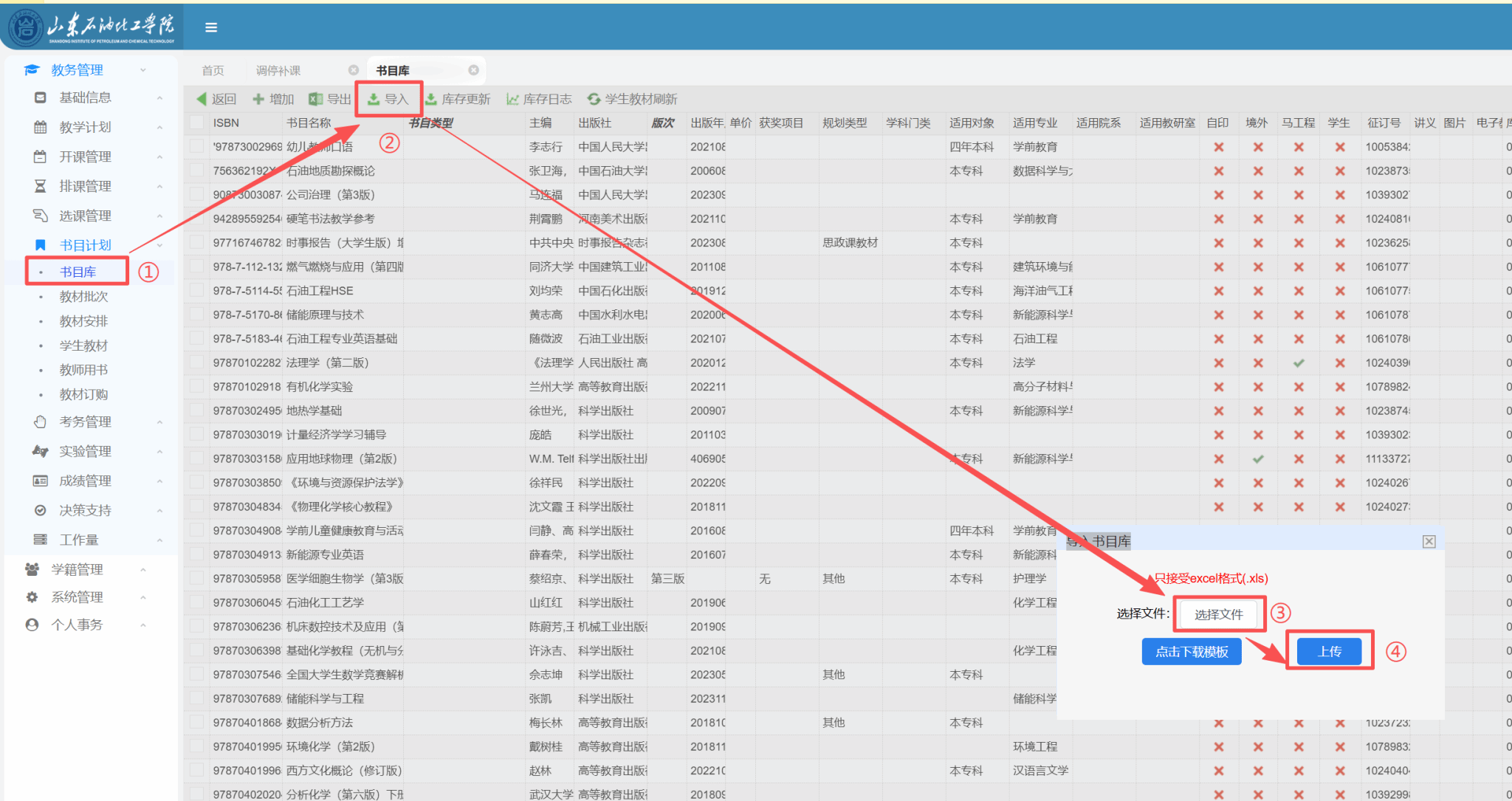Viewport: 1512px width, 801px height.
Task: Click 学生教材刷新 refresh icon
Action: pos(594,99)
